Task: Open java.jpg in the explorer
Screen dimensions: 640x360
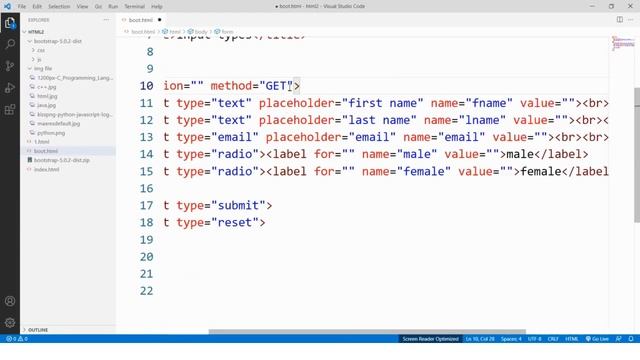Action: pos(46,105)
